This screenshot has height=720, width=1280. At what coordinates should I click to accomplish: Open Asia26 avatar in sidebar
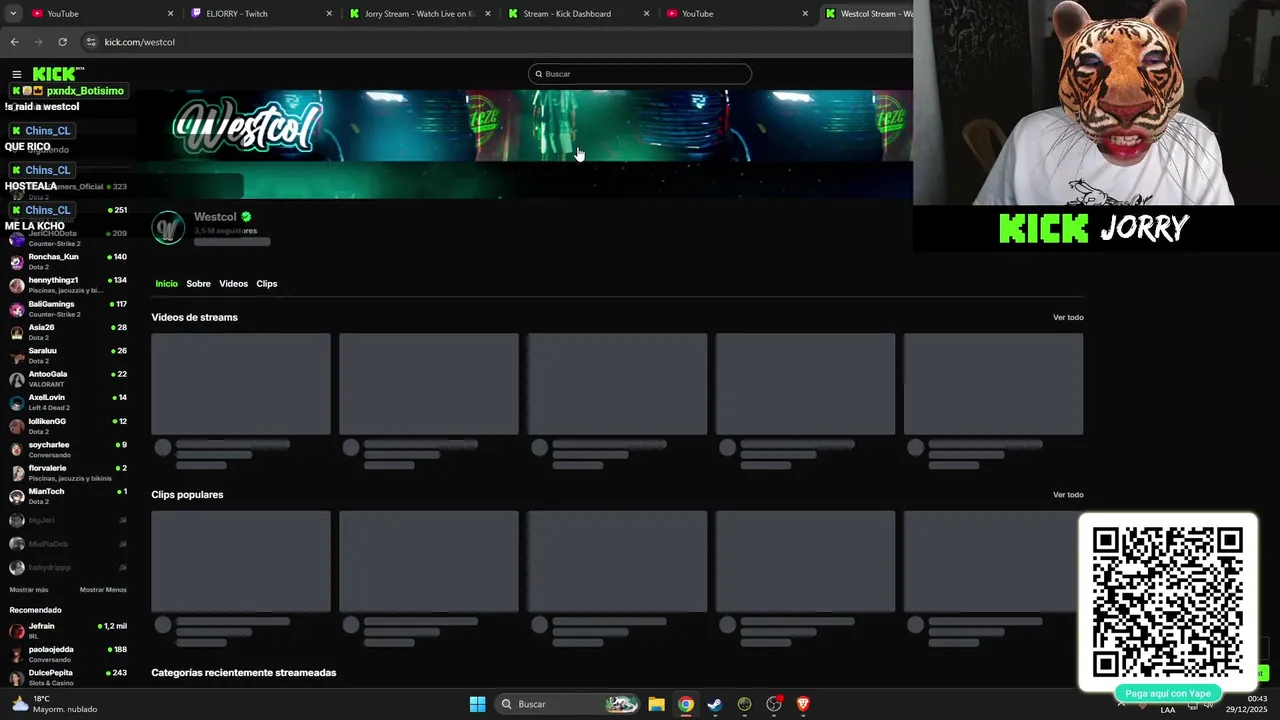point(17,332)
